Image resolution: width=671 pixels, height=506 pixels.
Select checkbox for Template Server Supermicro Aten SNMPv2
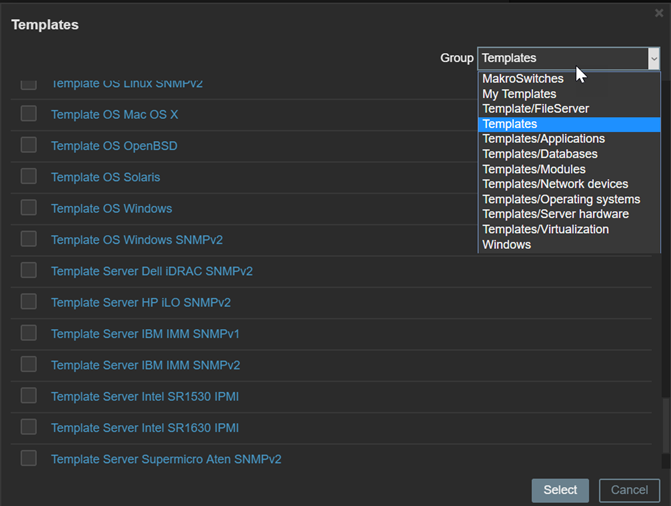29,459
